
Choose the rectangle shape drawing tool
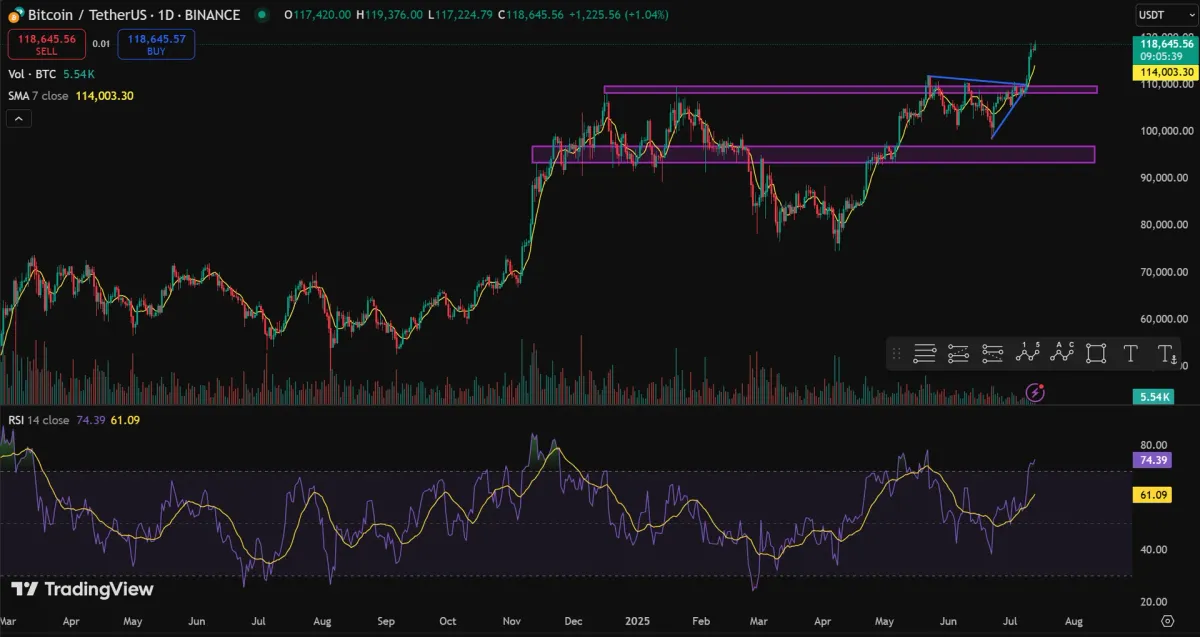[x=1096, y=353]
